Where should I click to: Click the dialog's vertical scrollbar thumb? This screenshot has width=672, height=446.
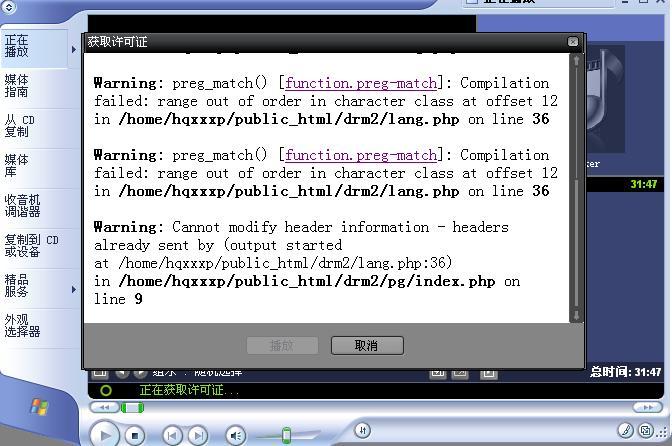pyautogui.click(x=576, y=244)
